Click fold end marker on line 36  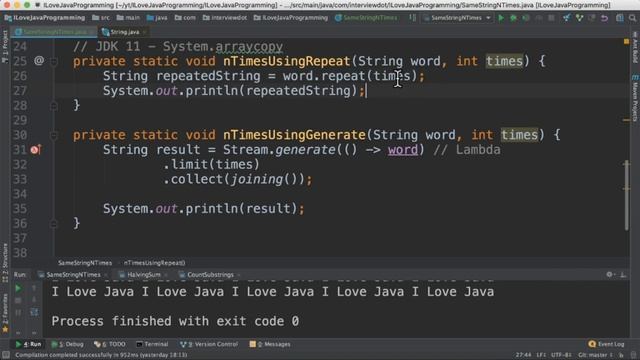pyautogui.click(x=53, y=224)
